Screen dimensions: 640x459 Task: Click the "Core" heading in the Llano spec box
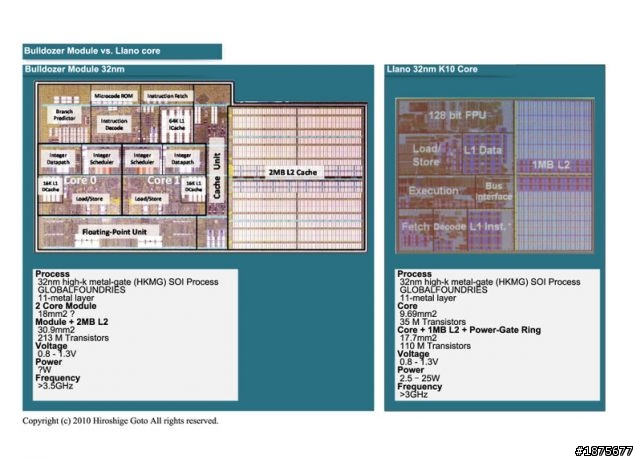point(407,306)
